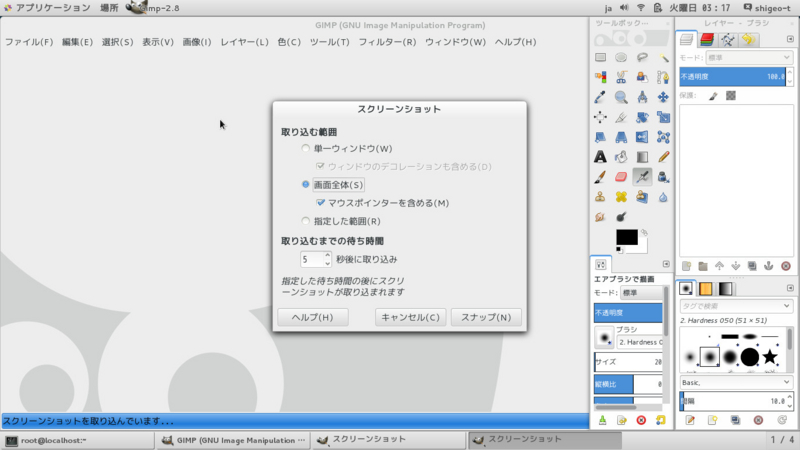Select the Zoom magnifier tool

tap(621, 97)
